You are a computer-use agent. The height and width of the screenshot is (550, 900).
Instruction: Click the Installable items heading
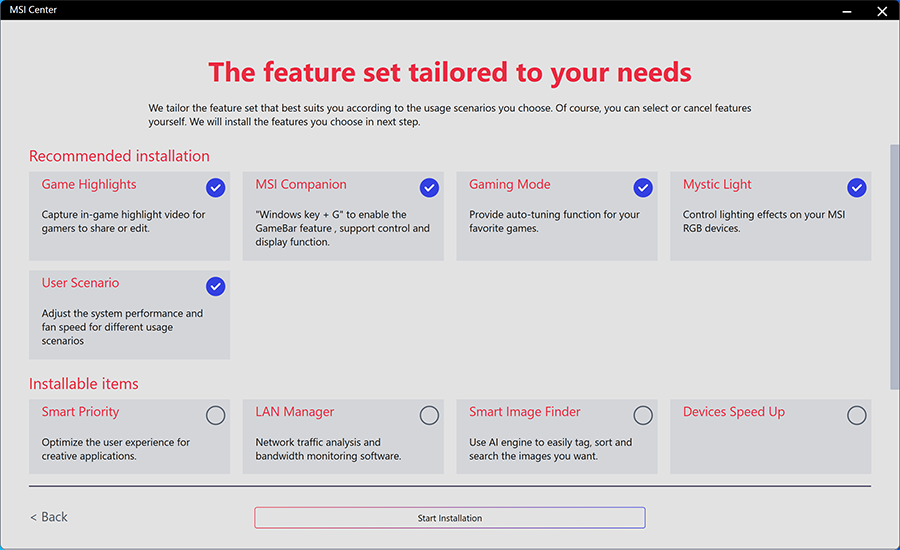(84, 384)
